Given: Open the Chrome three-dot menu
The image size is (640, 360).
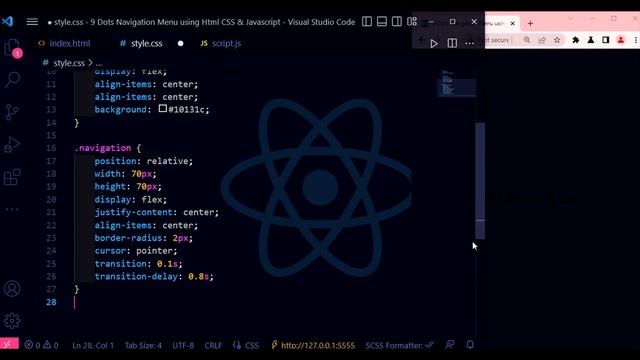Looking at the screenshot, I should [x=636, y=40].
